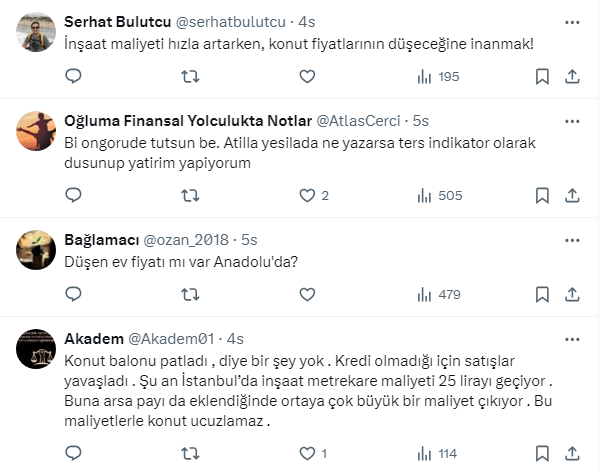Like the AtlasCerci tweet with 2 likes
604x472 pixels.
tap(307, 196)
